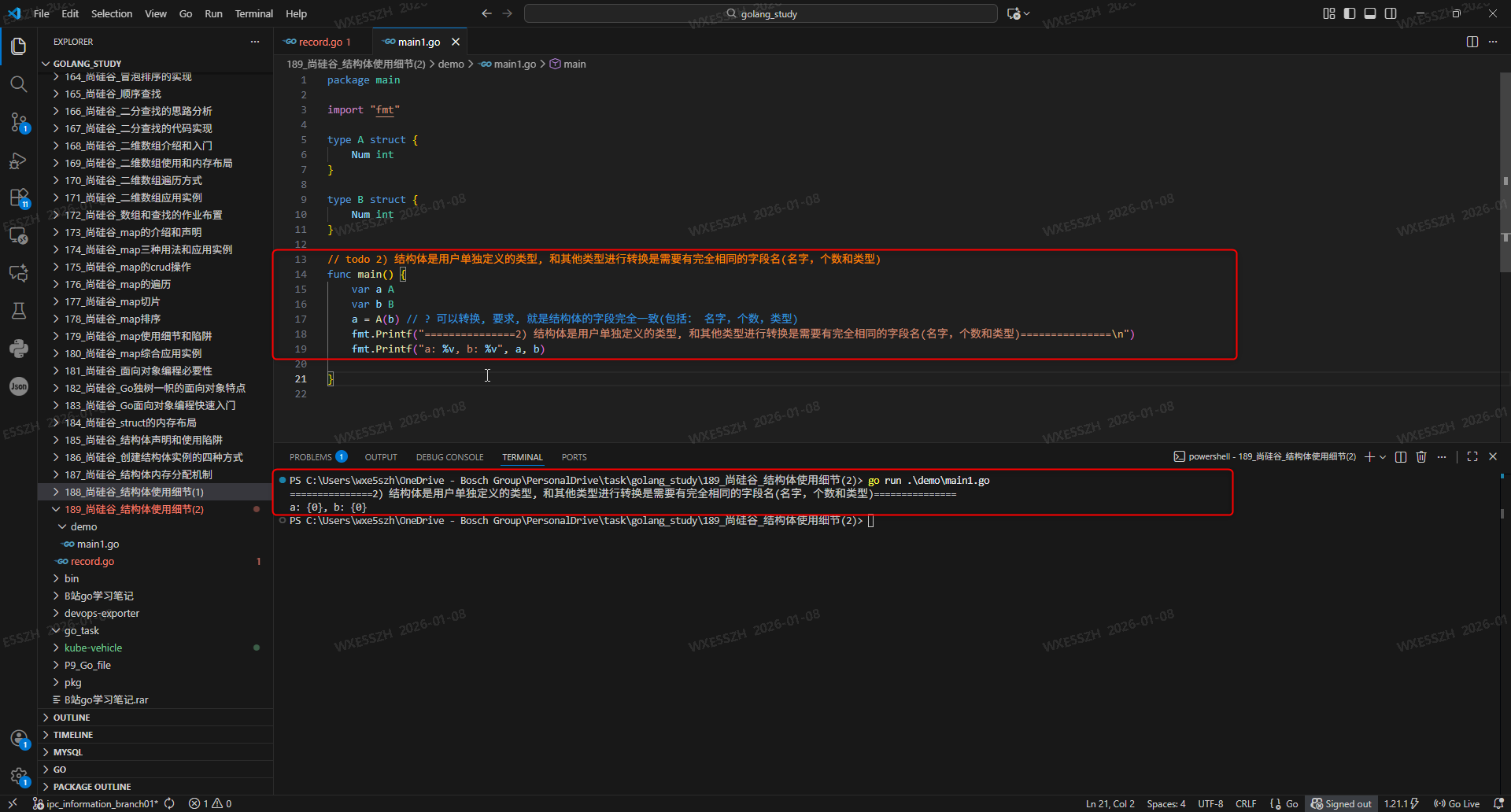Open errors and warnings count
The width and height of the screenshot is (1511, 812).
(210, 803)
